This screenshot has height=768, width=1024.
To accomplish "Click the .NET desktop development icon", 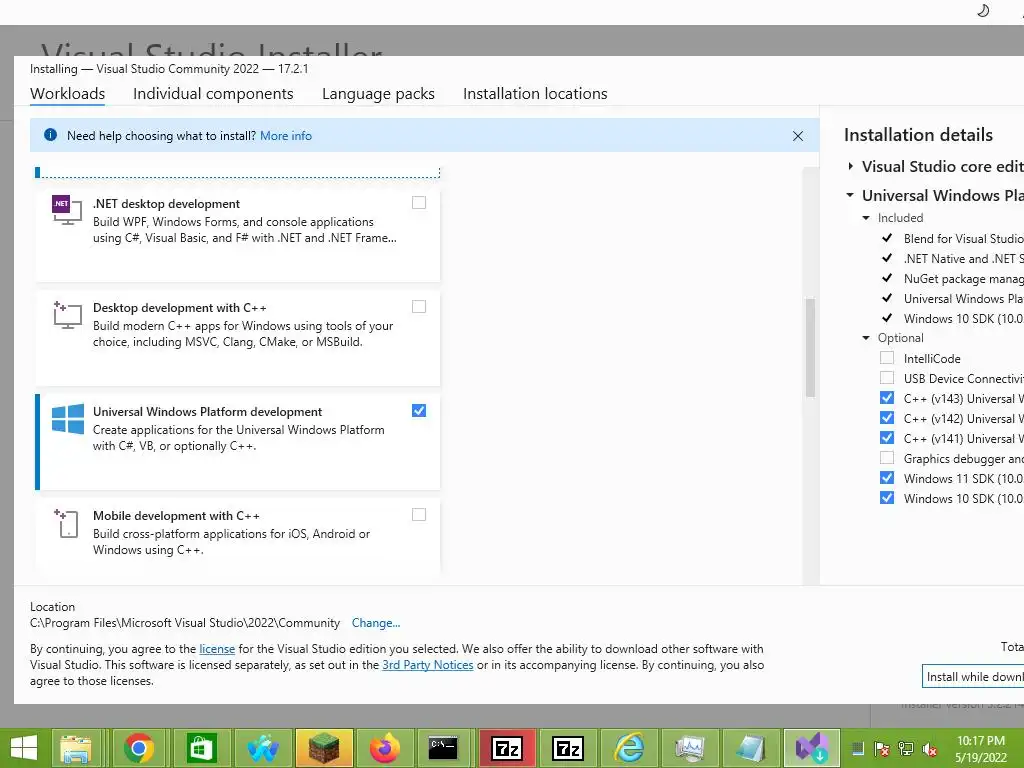I will pyautogui.click(x=67, y=210).
